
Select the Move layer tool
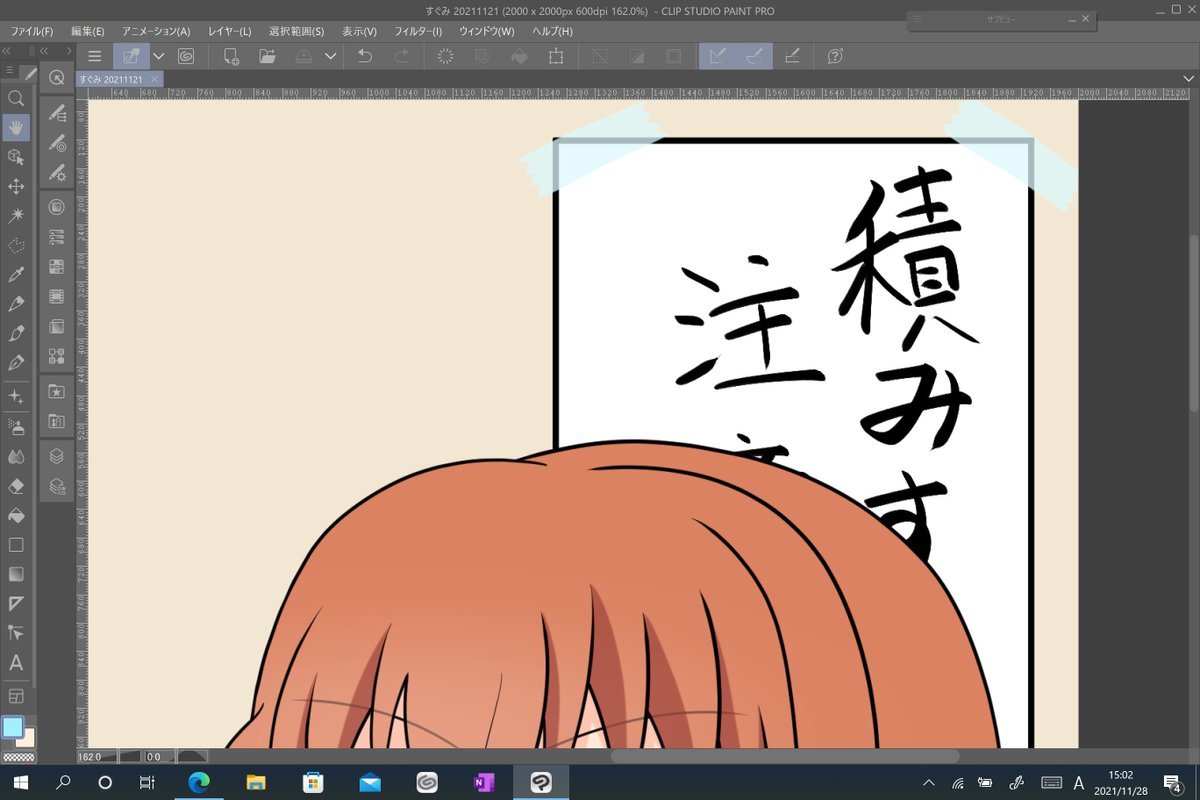click(x=16, y=186)
